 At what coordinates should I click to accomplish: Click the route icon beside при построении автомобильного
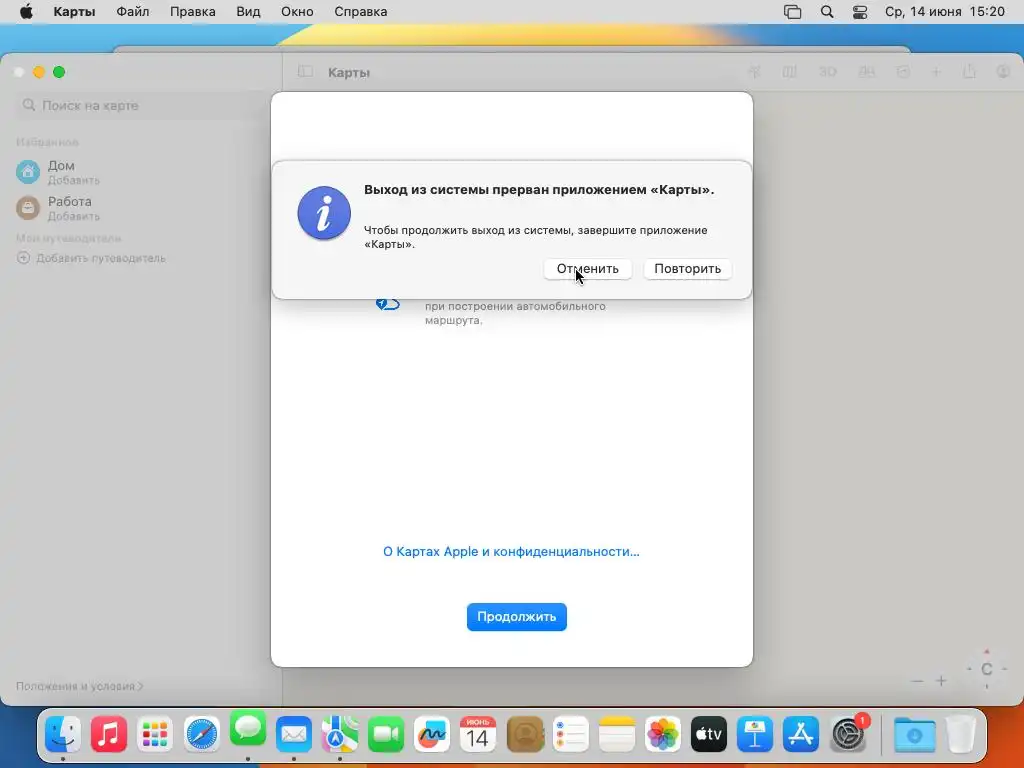387,304
